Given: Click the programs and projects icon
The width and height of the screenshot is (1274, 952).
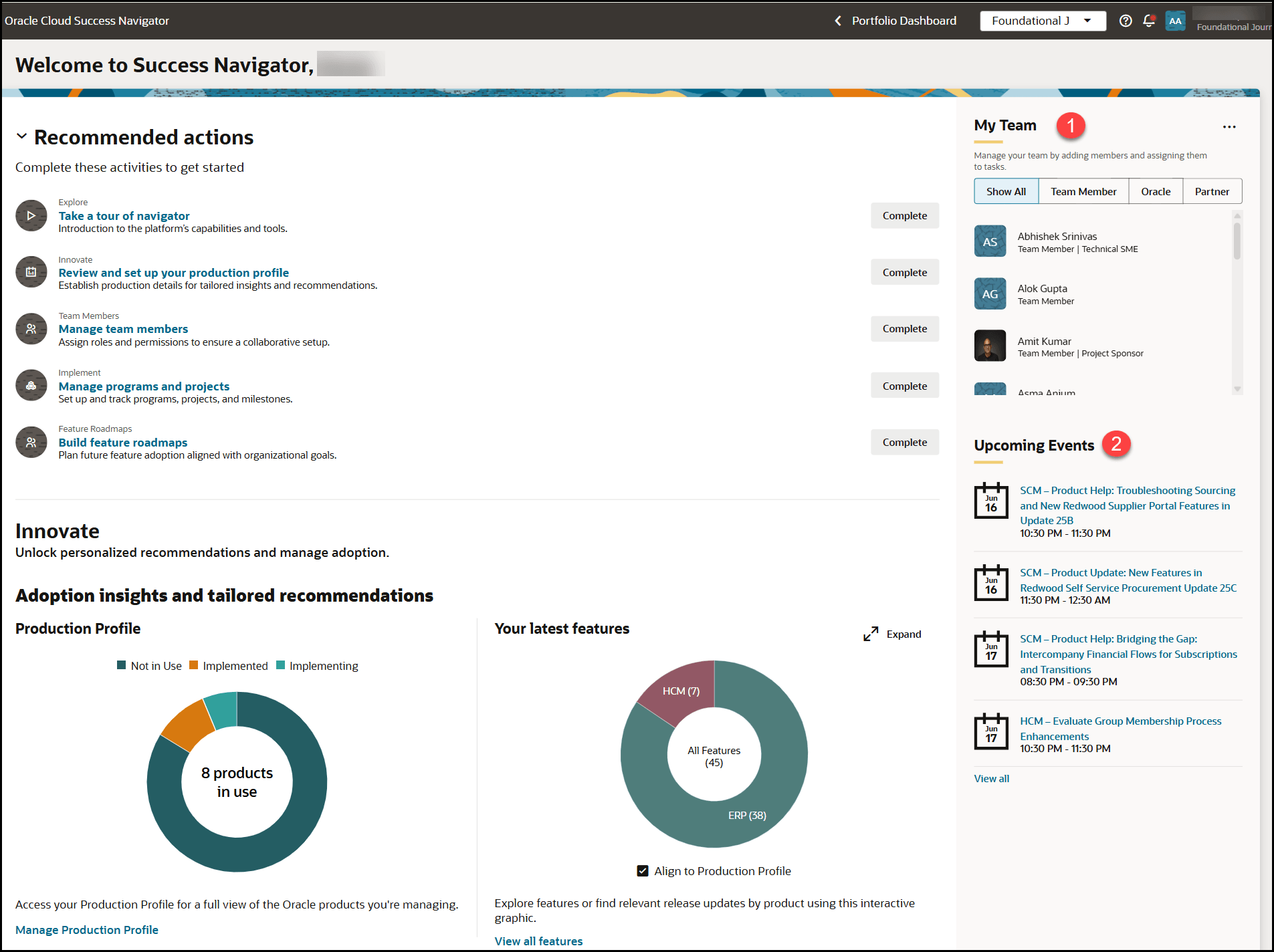Looking at the screenshot, I should coord(31,386).
